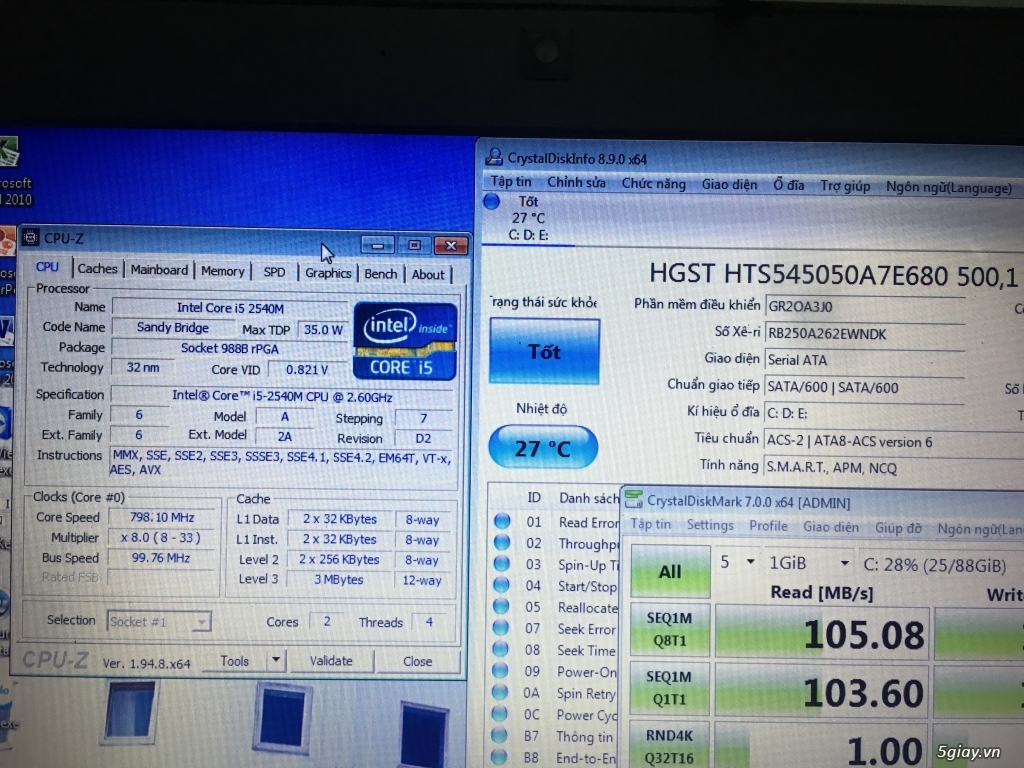This screenshot has width=1024, height=768.
Task: Click the Tốt health status button
Action: coord(544,351)
